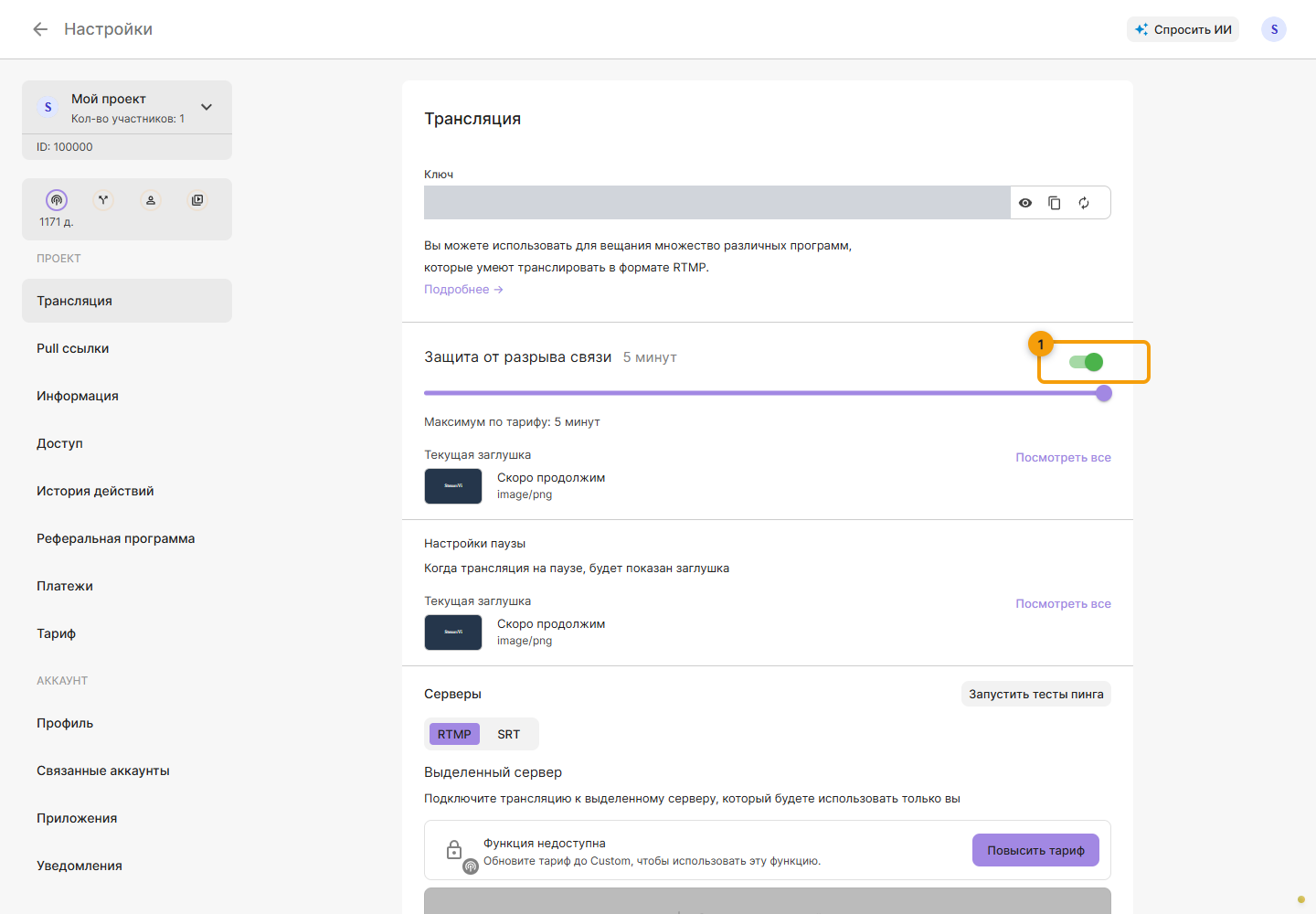Follow the Подробнее link
This screenshot has width=1316, height=914.
pos(463,290)
